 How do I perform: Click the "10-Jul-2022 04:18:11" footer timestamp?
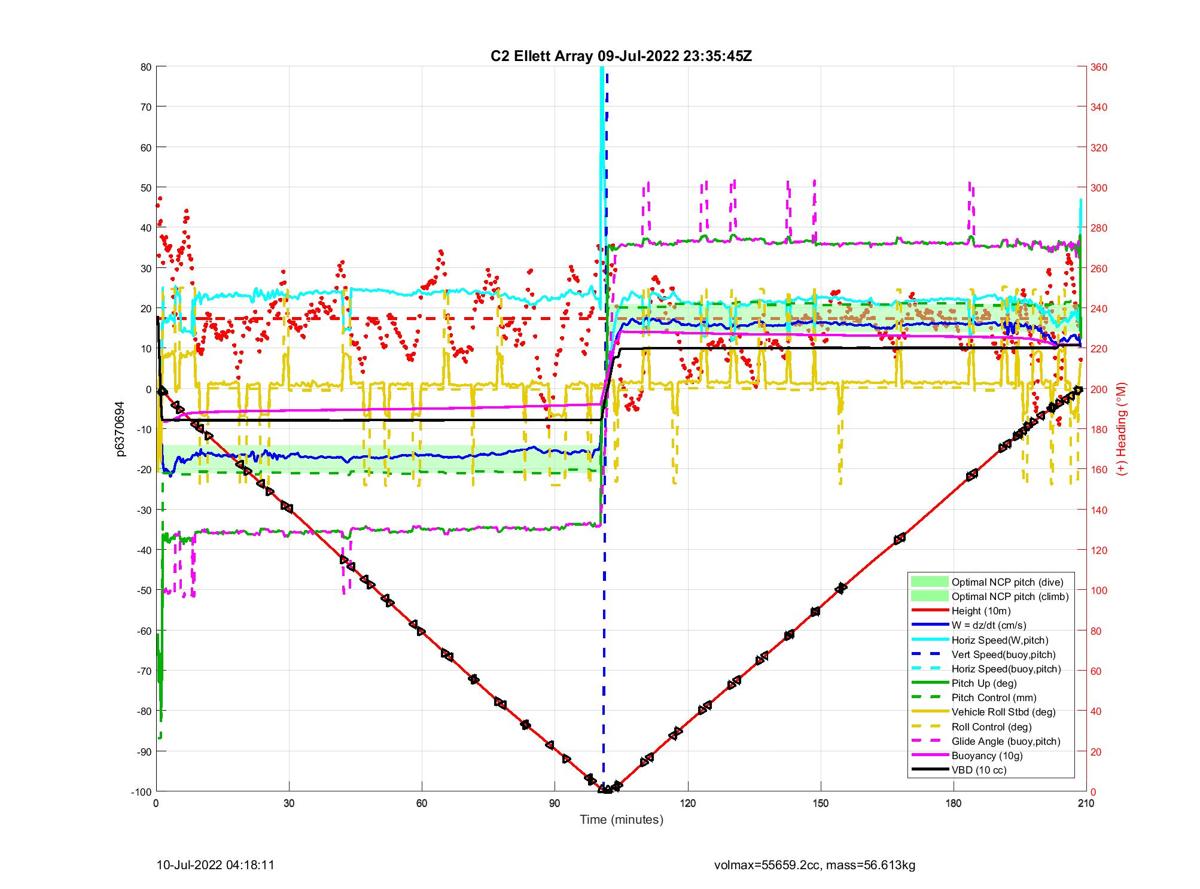click(216, 863)
